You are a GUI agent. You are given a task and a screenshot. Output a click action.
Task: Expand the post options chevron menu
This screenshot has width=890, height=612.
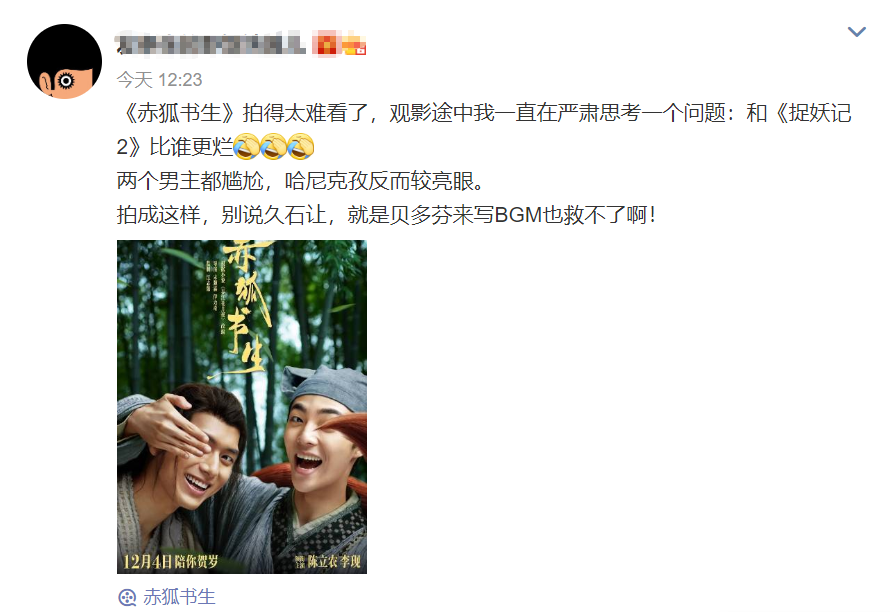(x=856, y=31)
